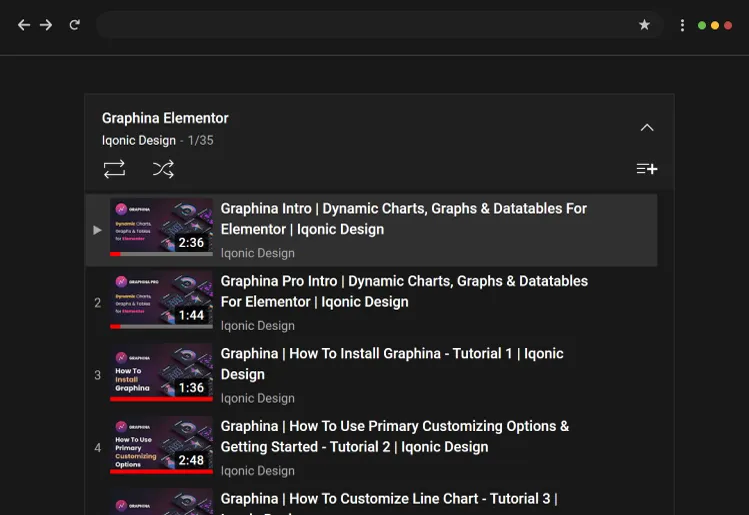Viewport: 749px width, 515px height.
Task: Reload the page with the refresh icon
Action: (x=75, y=25)
